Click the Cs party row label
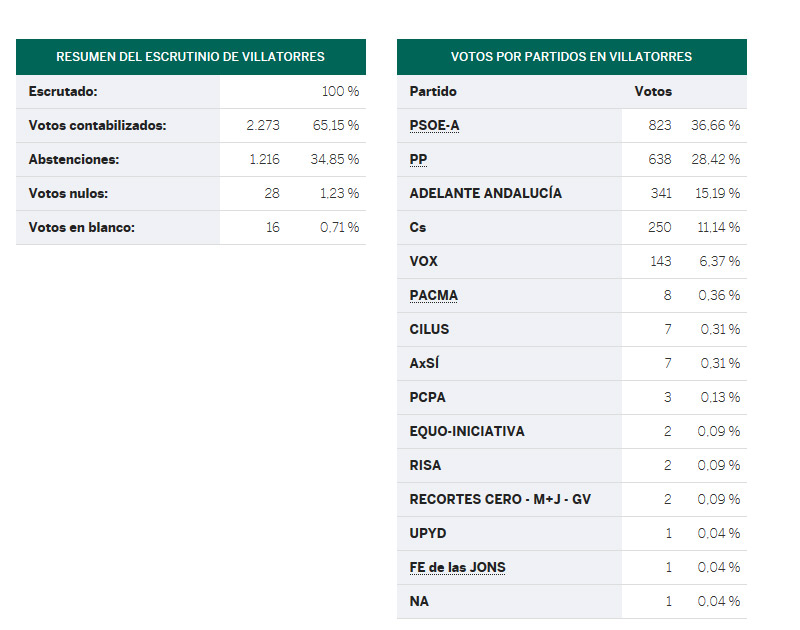The image size is (800, 630). click(x=418, y=228)
